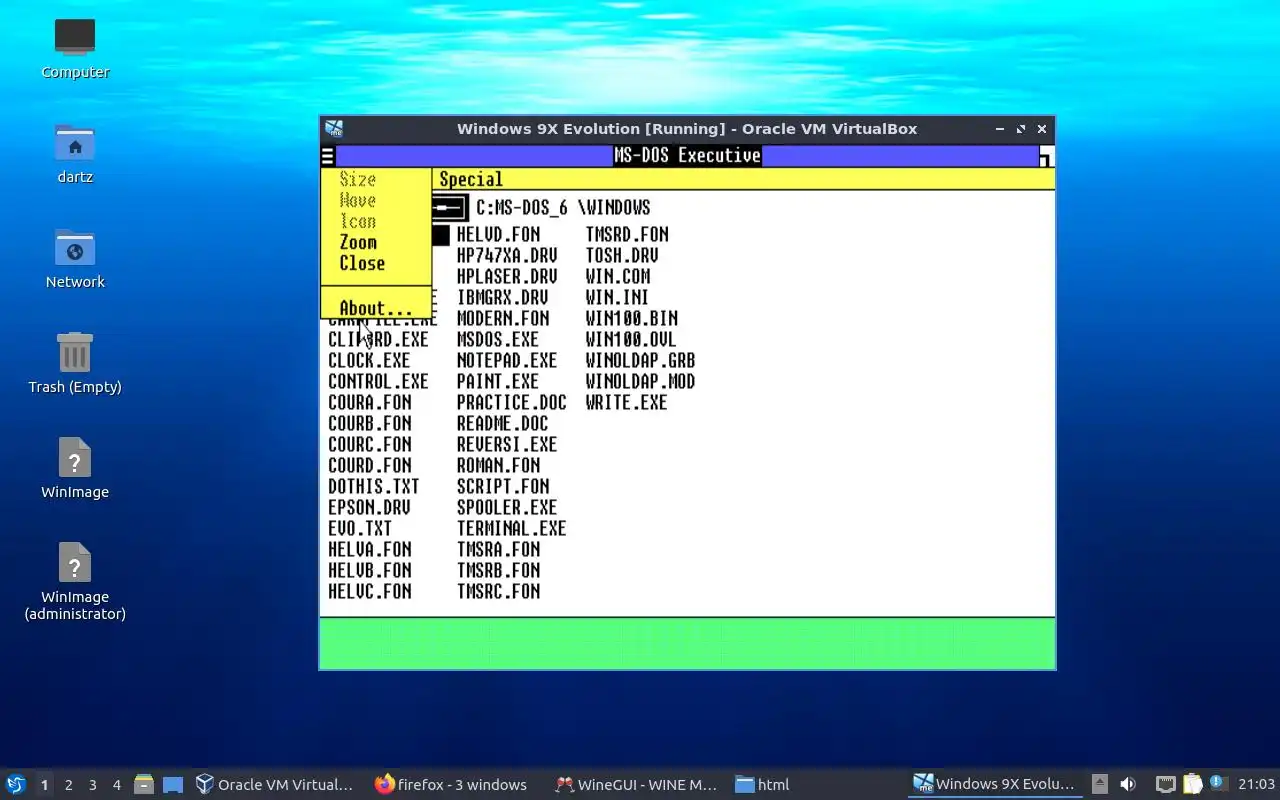This screenshot has height=800, width=1280.
Task: Select file TERMINAL.EXE
Action: coord(512,529)
